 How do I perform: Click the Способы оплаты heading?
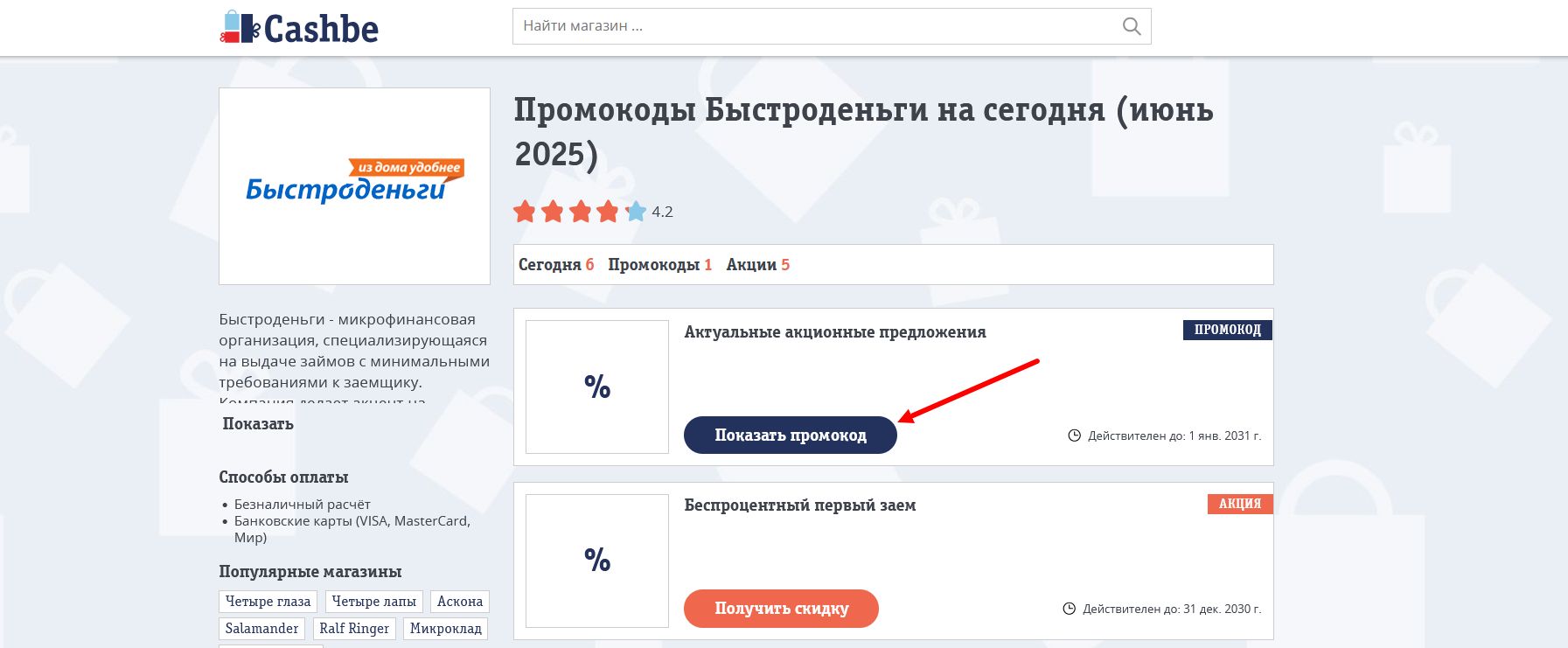[283, 477]
